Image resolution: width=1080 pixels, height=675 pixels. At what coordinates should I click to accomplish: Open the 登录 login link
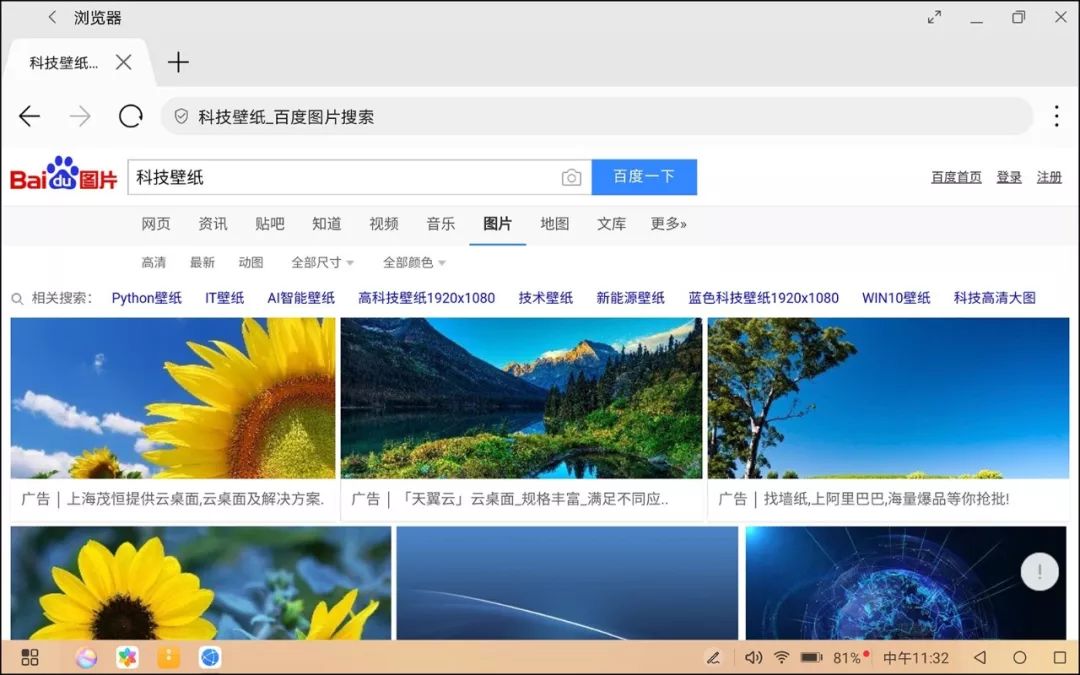click(x=1008, y=176)
